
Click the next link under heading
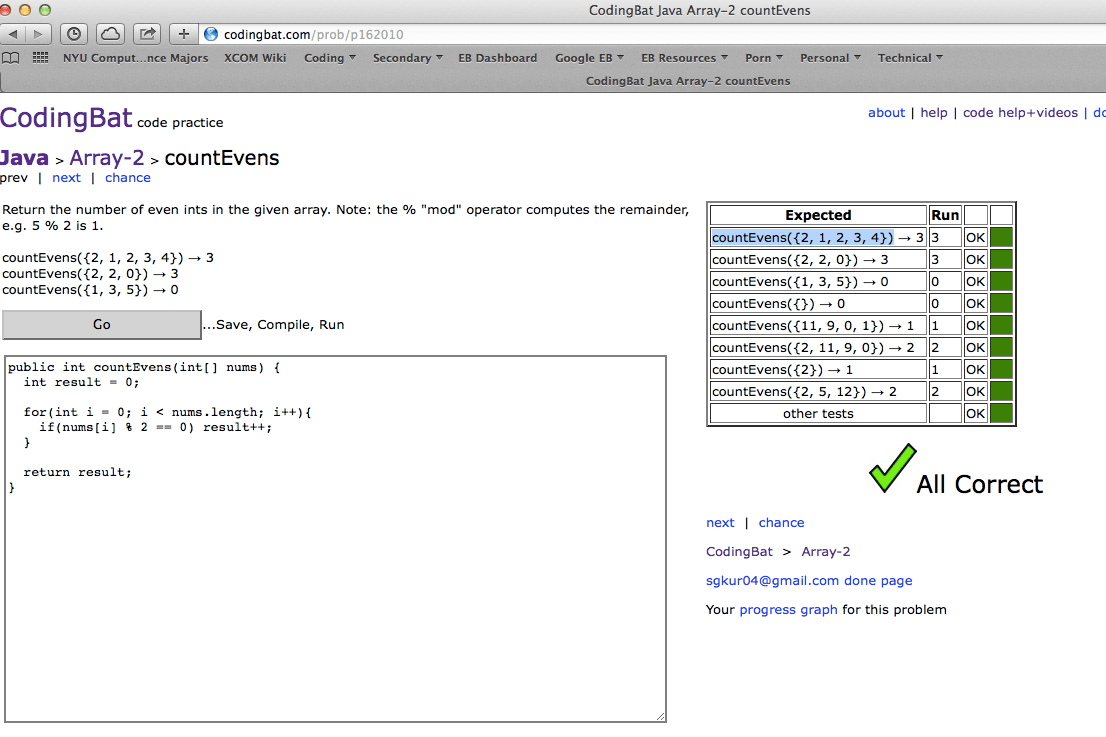pos(66,178)
